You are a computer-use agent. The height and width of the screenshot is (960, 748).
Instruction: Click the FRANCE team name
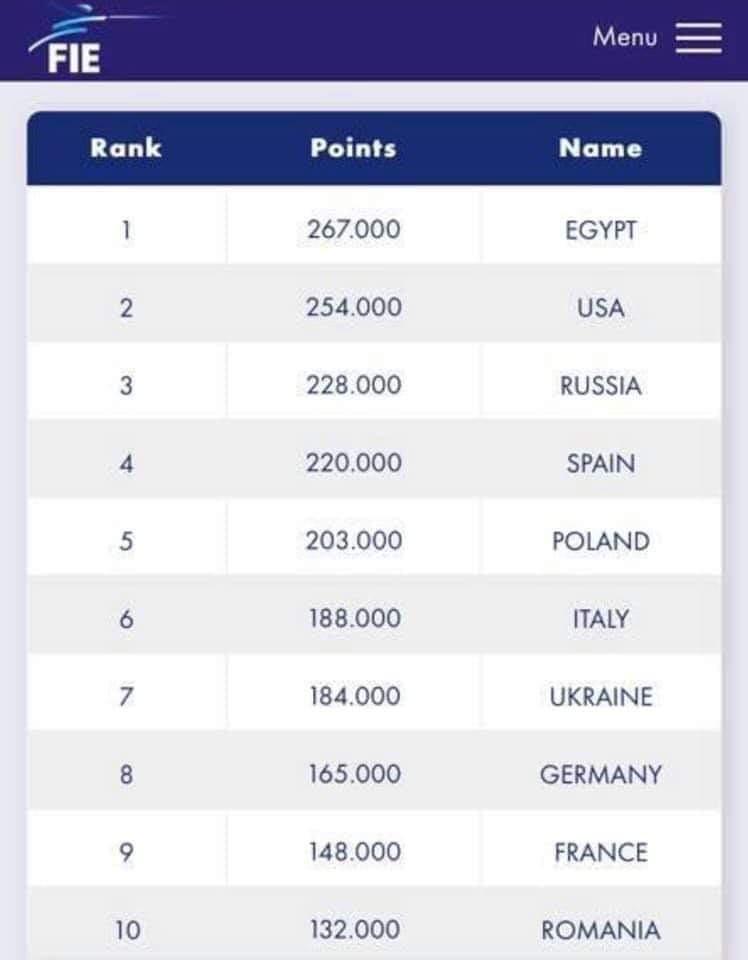(600, 852)
